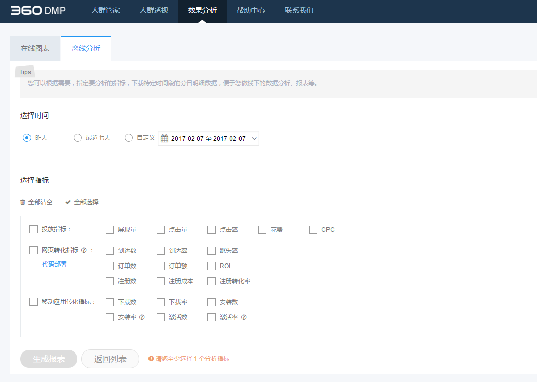This screenshot has height=382, width=537.
Task: Click the trash icon to clear all metrics
Action: tap(23, 202)
